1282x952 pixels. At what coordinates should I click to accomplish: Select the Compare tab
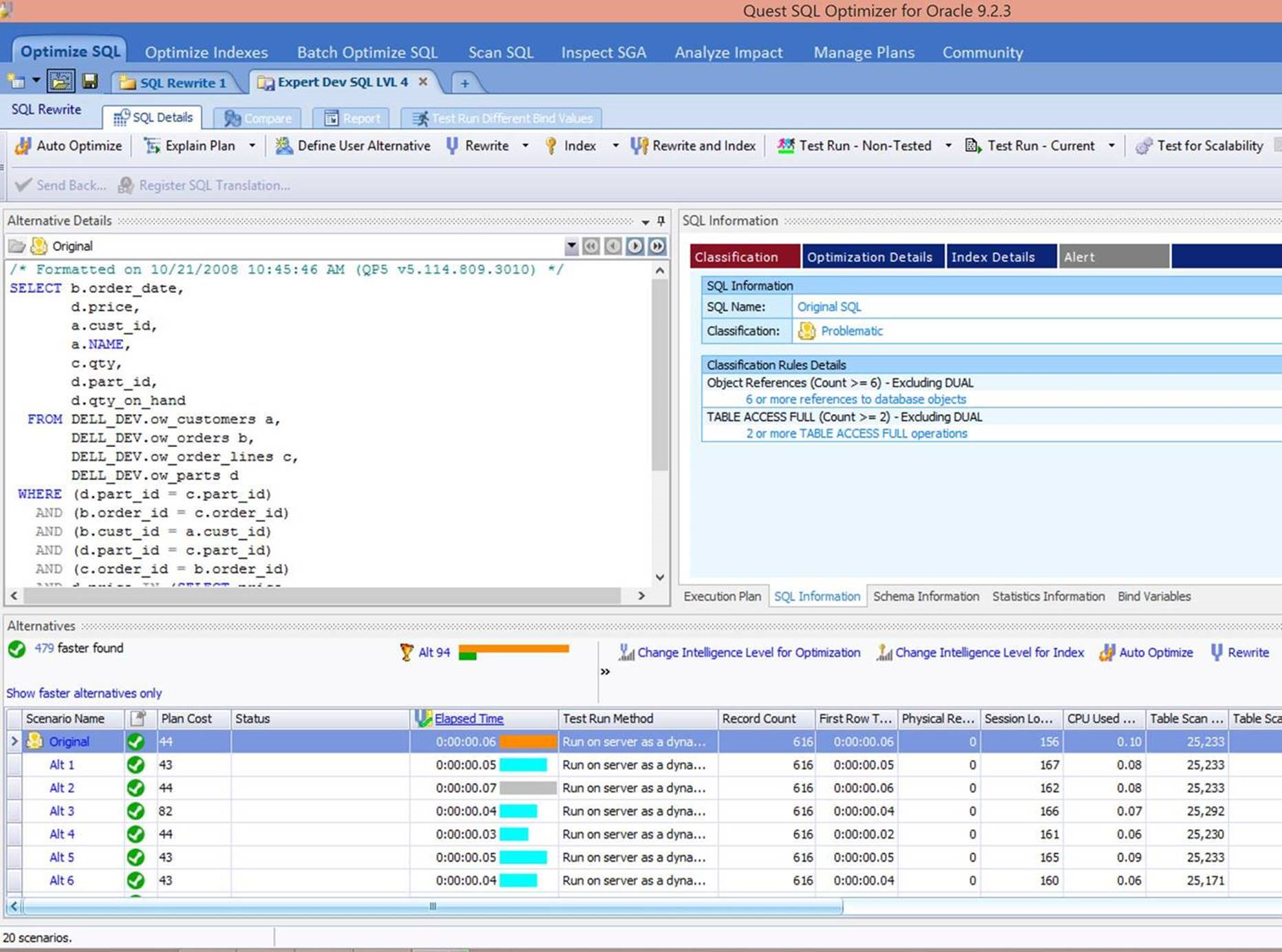(x=257, y=118)
